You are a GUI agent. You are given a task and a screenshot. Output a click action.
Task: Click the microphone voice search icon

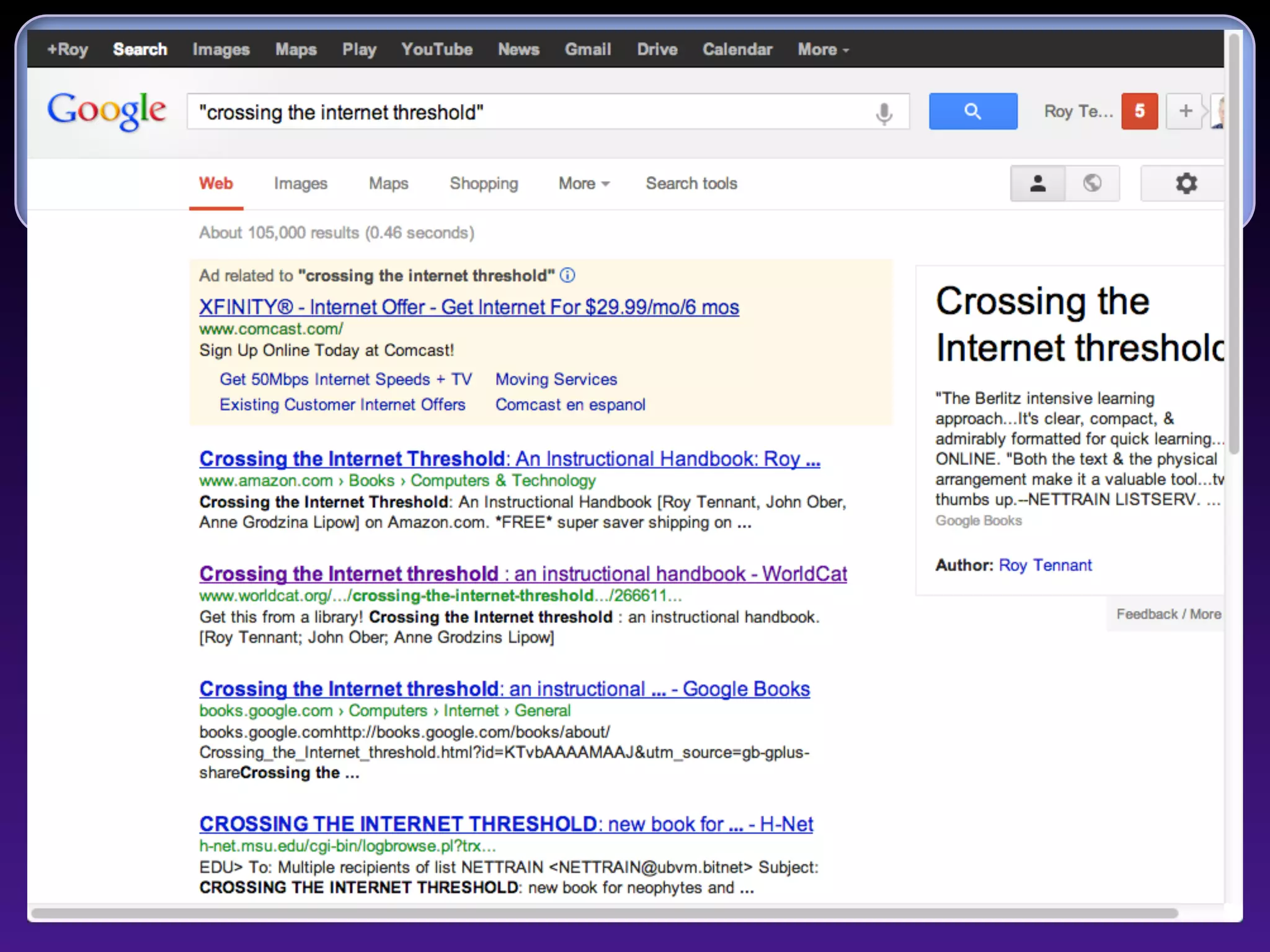[884, 113]
